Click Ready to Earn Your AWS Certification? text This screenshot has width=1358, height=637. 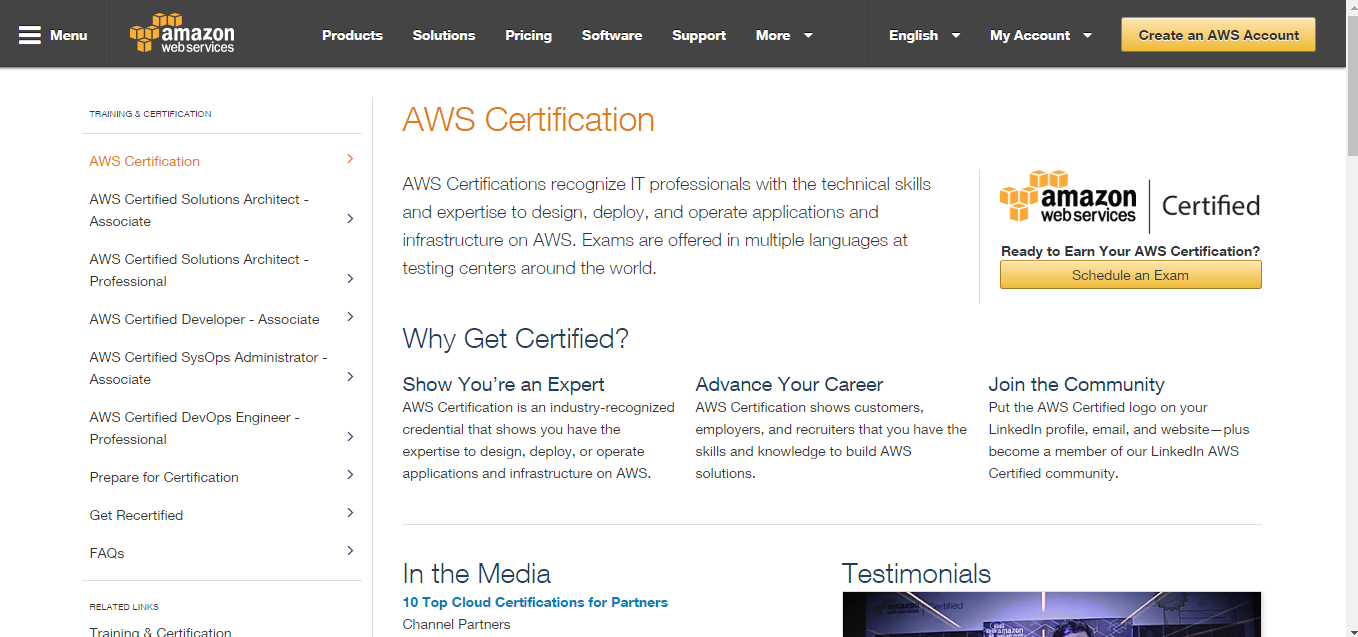1130,251
